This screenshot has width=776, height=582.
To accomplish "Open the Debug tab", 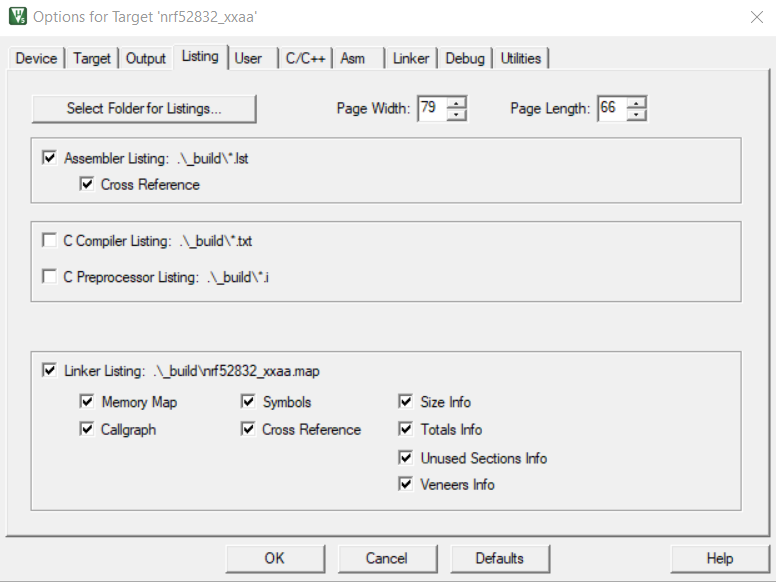I will pyautogui.click(x=465, y=58).
